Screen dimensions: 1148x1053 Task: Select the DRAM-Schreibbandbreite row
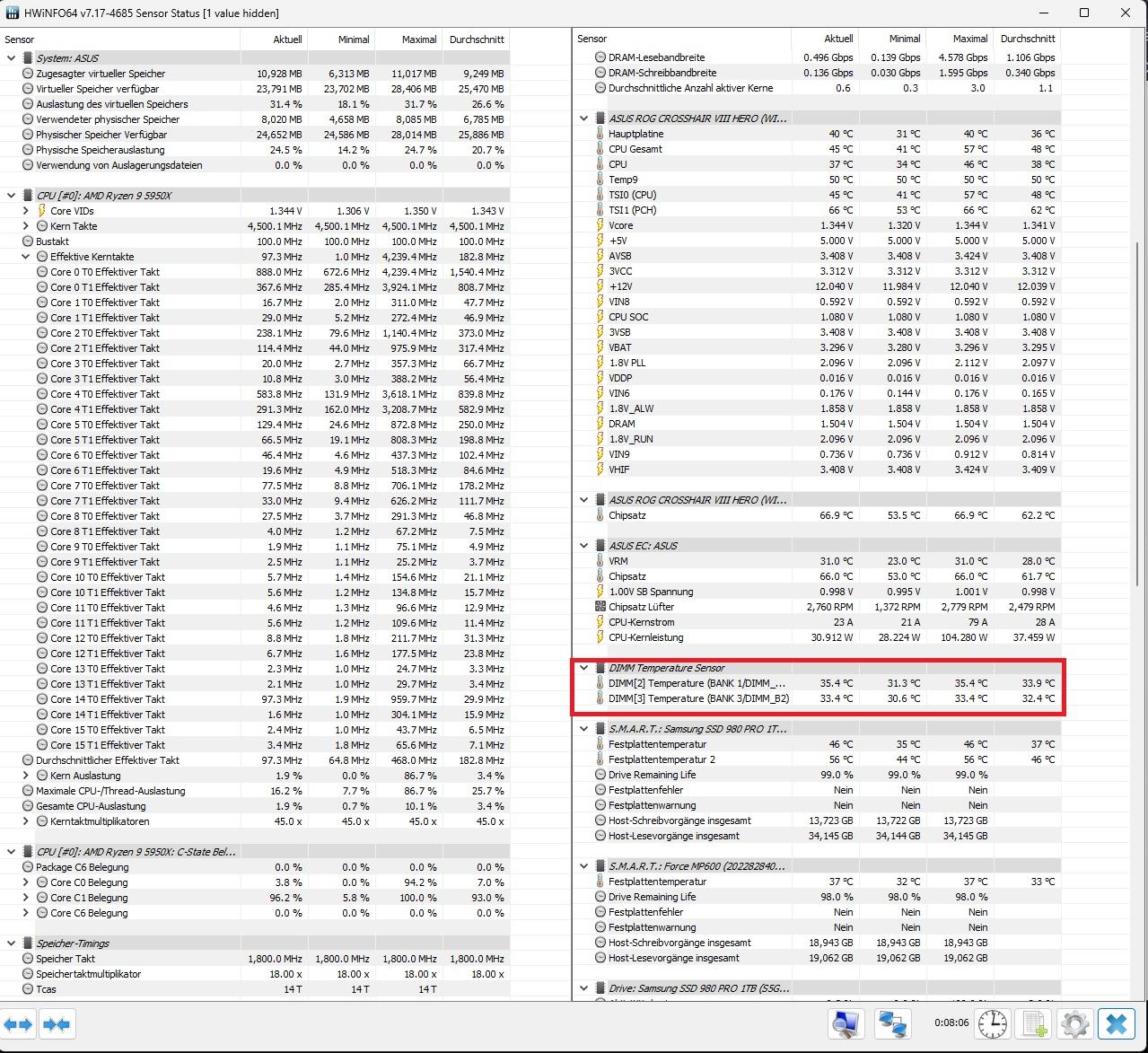point(817,73)
